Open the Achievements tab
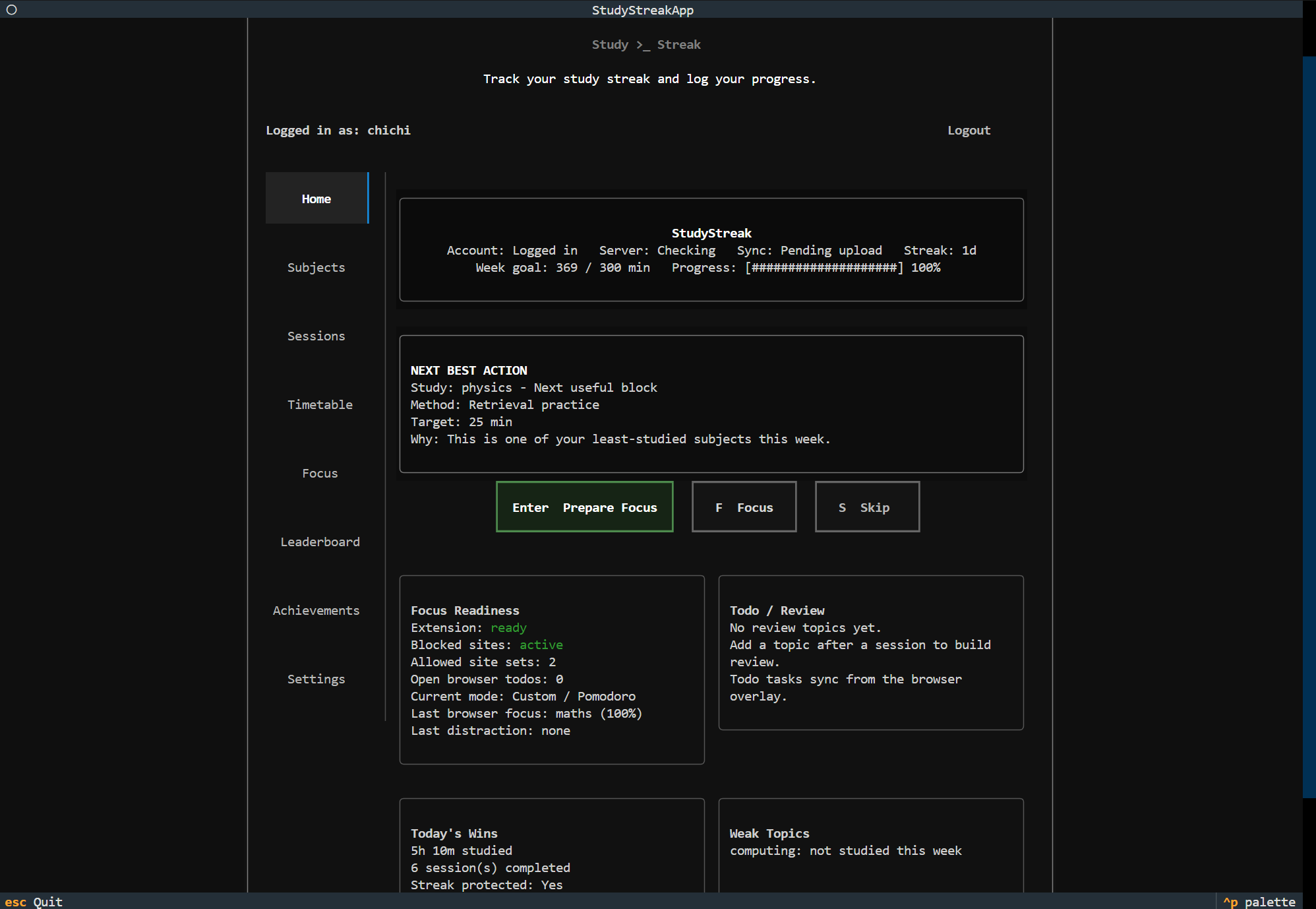 click(316, 610)
